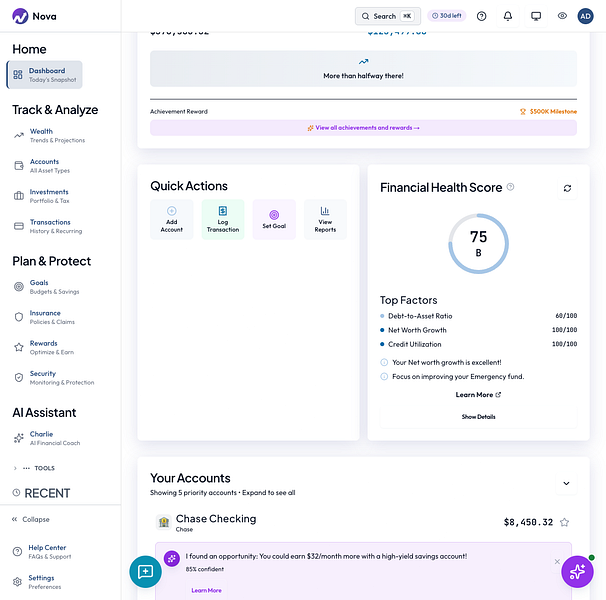
Task: Click Log Transaction quick action
Action: coord(223,220)
